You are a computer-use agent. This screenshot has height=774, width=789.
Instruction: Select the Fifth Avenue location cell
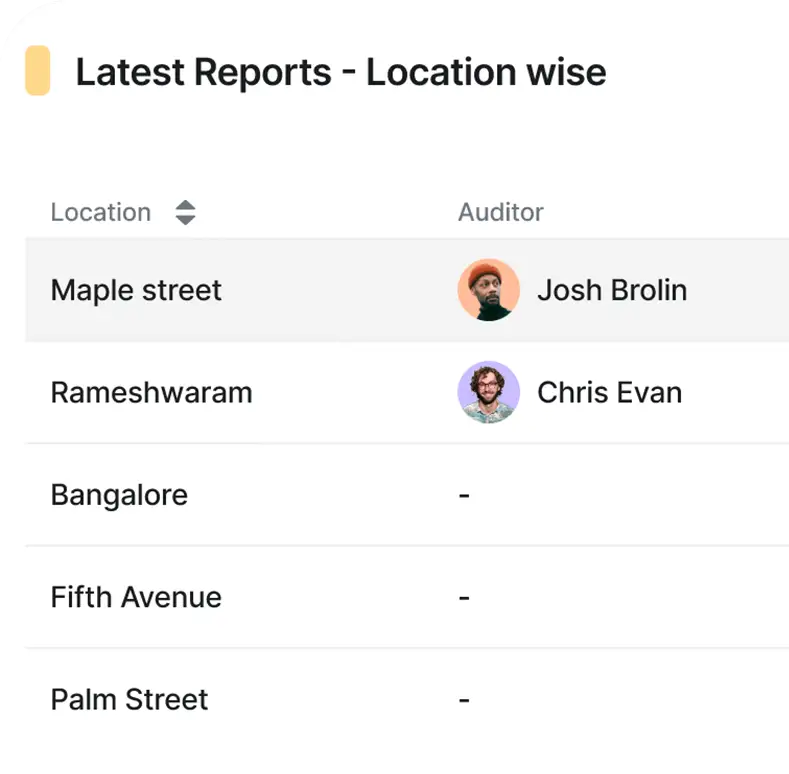(x=136, y=597)
